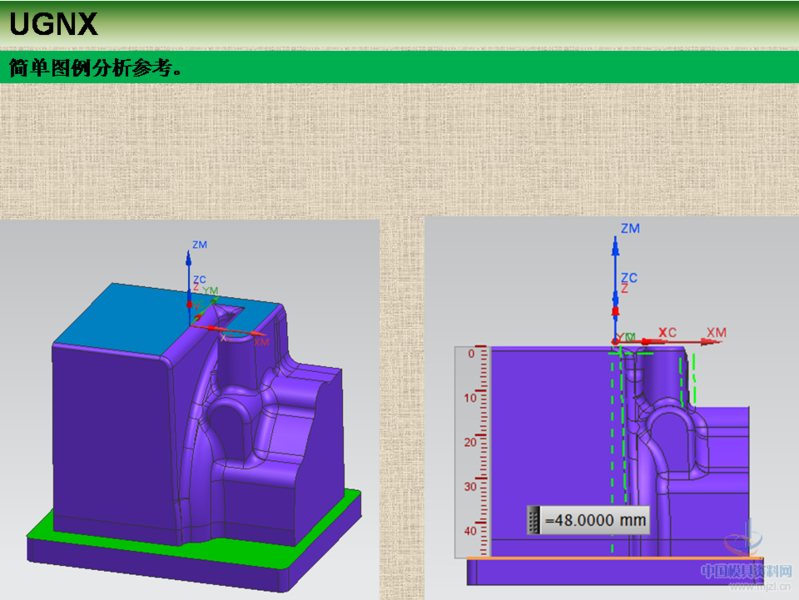Screen dimensions: 799x600
Task: Click the grip icon beside 48.0000 mm field
Action: click(x=534, y=520)
